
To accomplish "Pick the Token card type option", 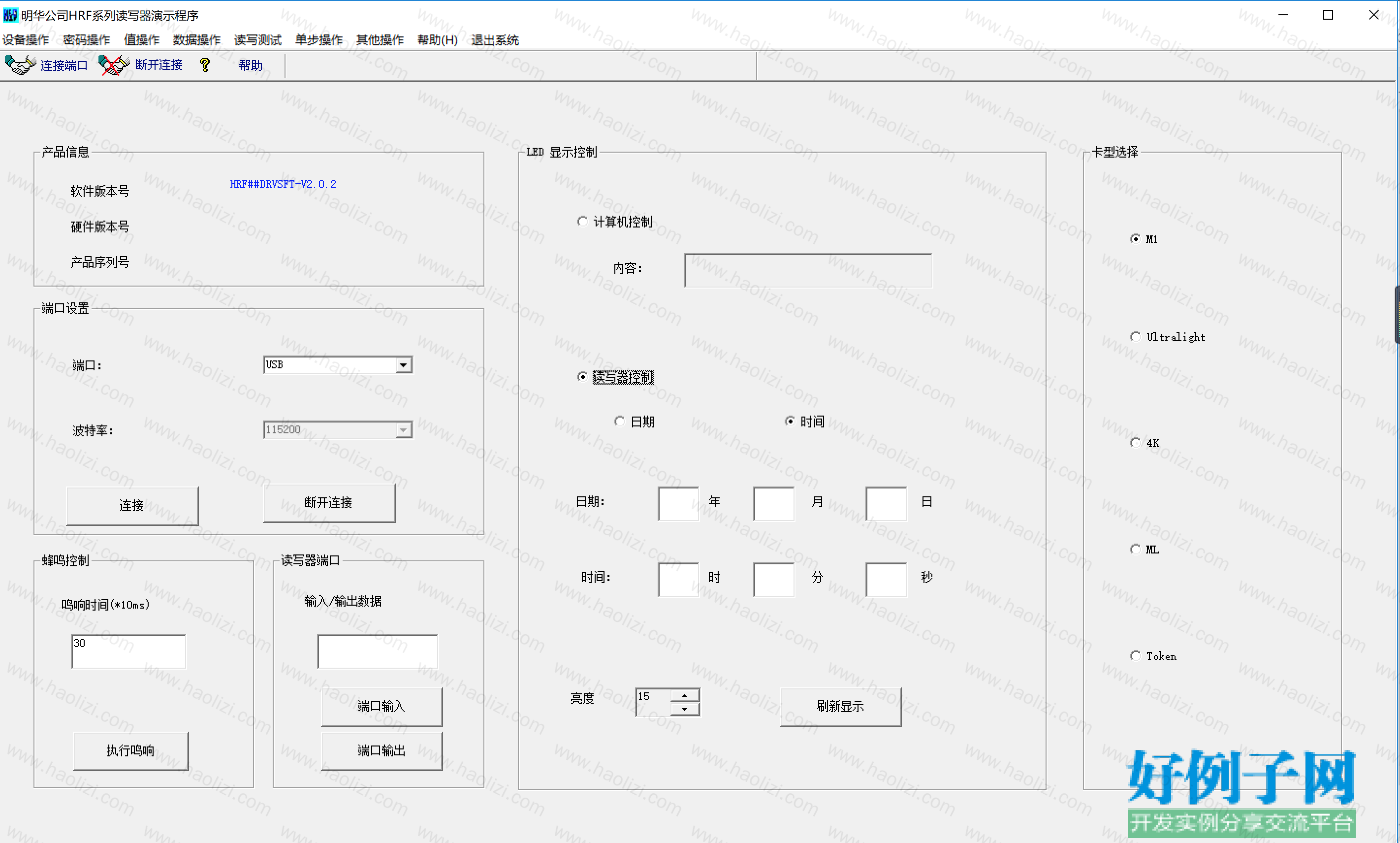I will click(1135, 655).
